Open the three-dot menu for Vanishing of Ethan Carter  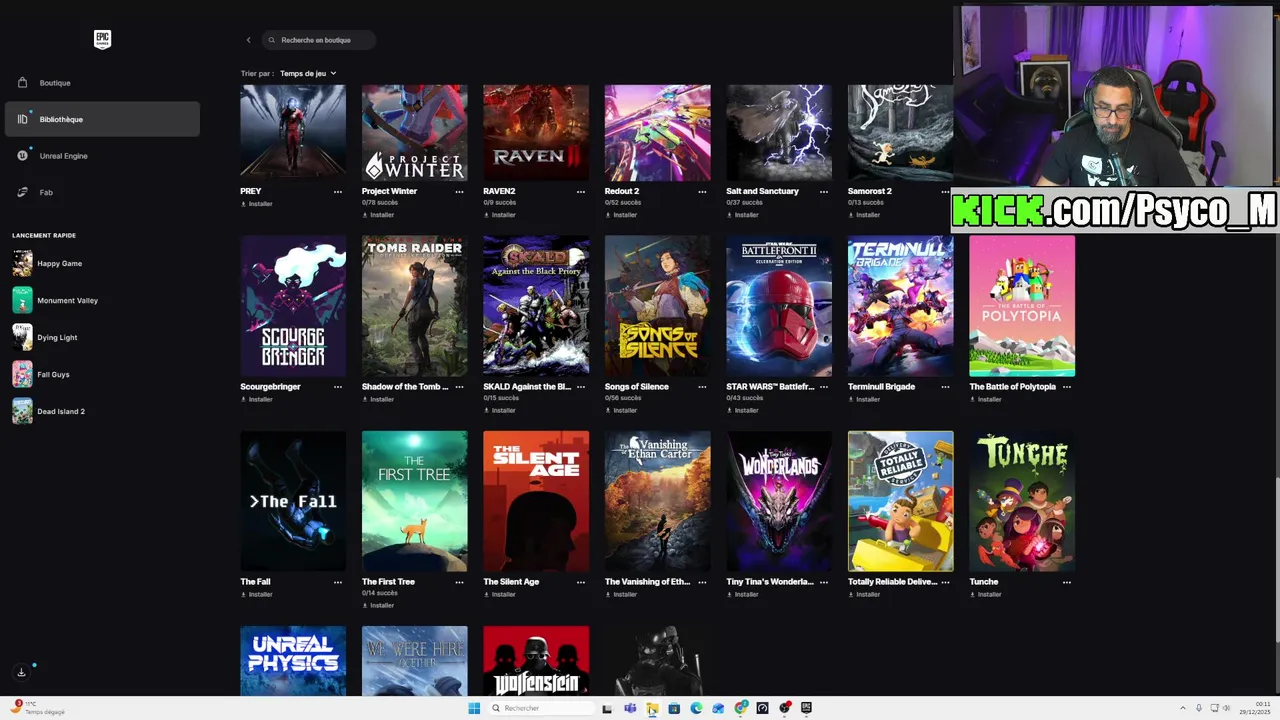[x=702, y=582]
